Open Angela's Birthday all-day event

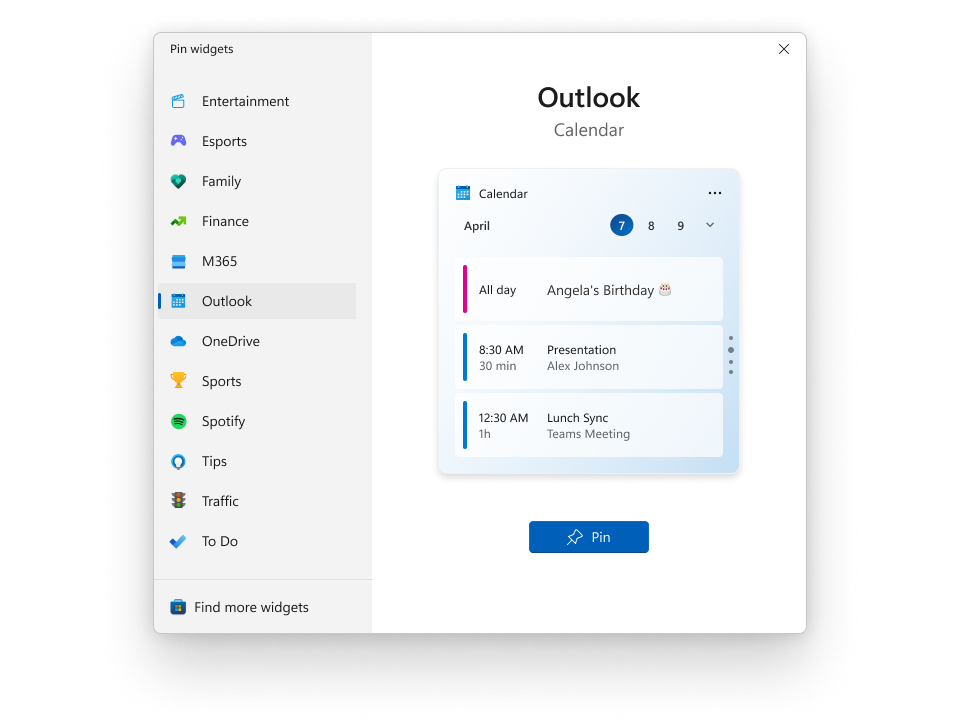[x=589, y=289]
